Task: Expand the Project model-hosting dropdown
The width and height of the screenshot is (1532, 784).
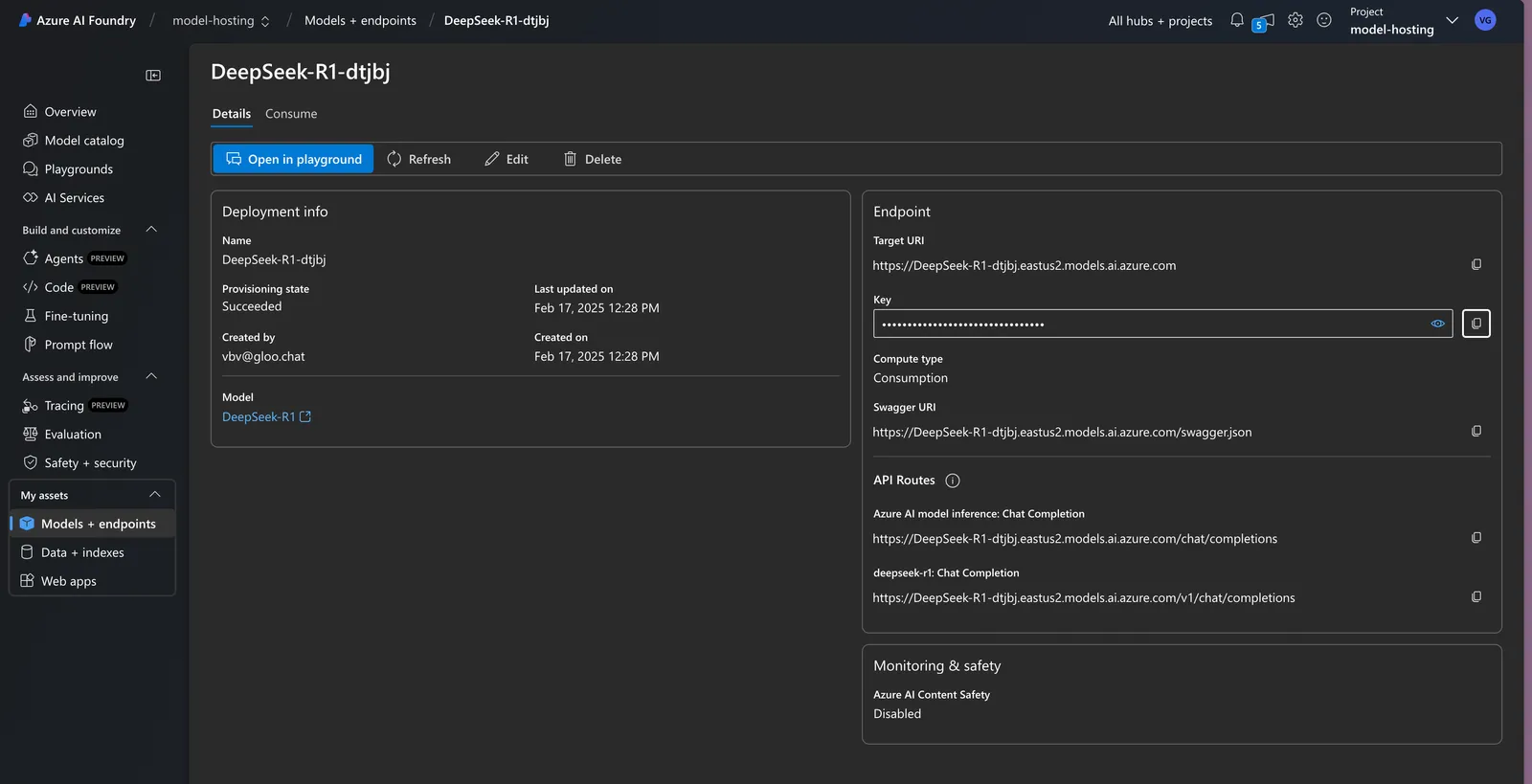Action: [x=1452, y=20]
